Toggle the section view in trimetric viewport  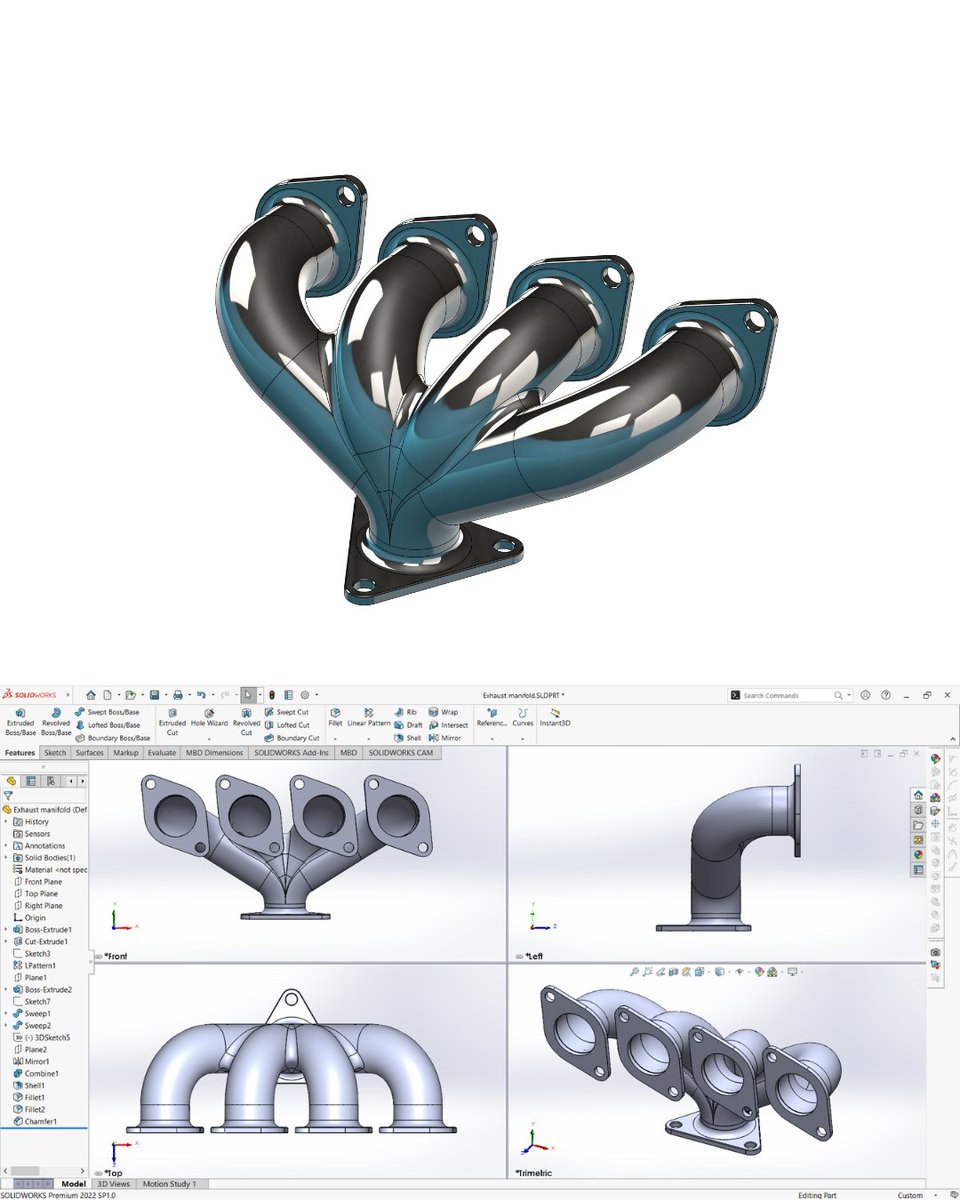pos(671,971)
